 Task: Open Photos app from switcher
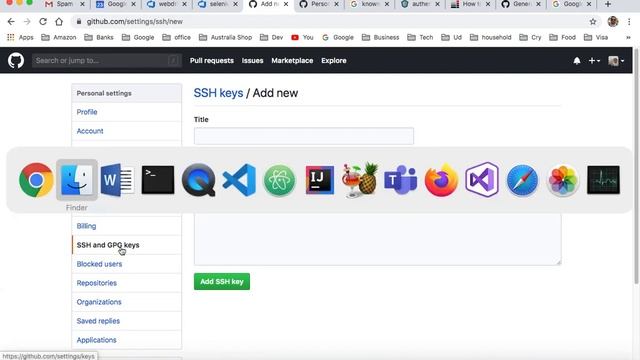pyautogui.click(x=563, y=180)
